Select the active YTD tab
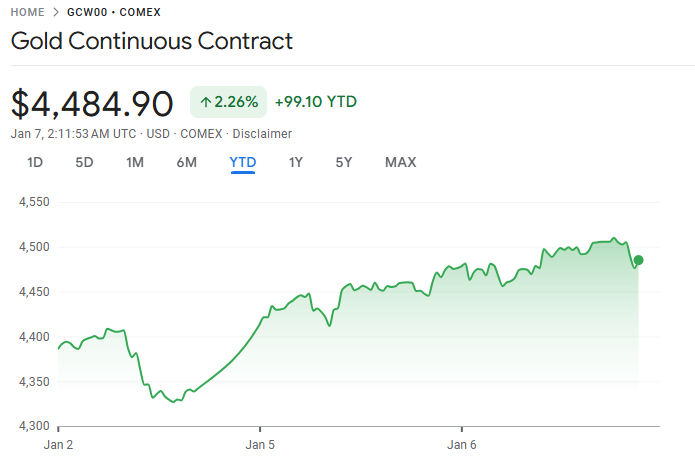The height and width of the screenshot is (462, 695). coord(243,162)
